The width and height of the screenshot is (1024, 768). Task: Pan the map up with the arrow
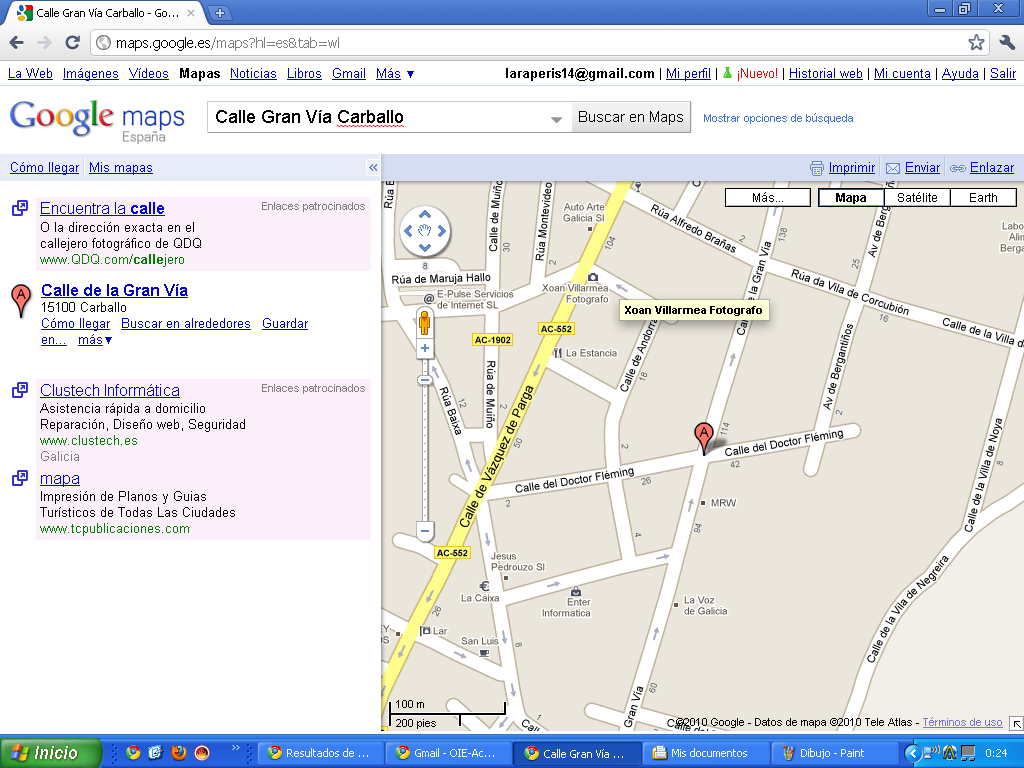[424, 214]
